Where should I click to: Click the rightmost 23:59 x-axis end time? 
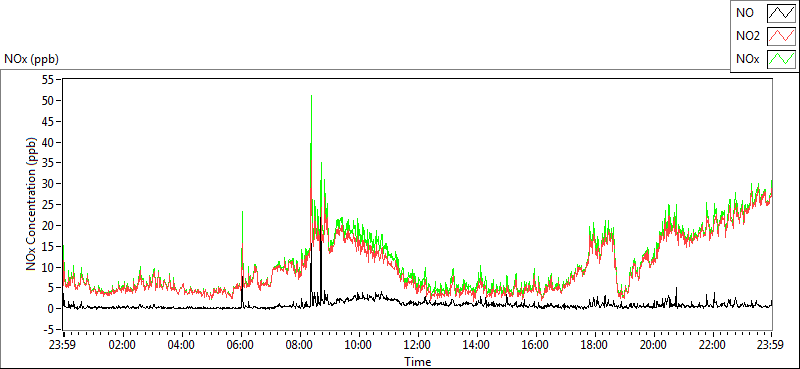click(x=771, y=344)
